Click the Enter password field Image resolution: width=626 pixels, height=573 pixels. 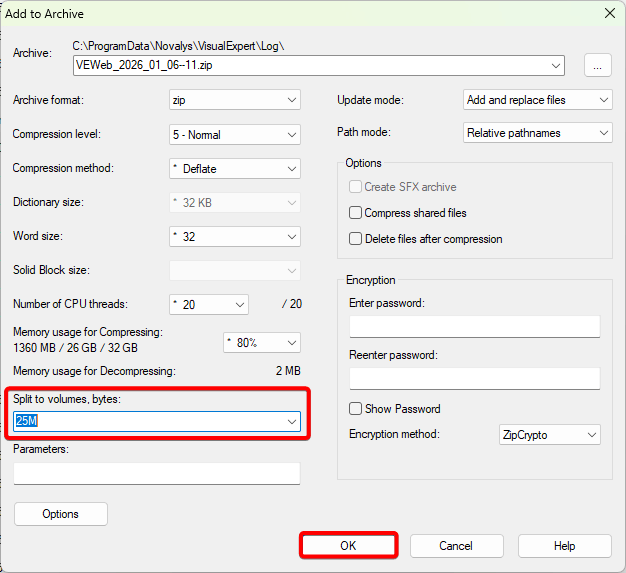pos(474,327)
